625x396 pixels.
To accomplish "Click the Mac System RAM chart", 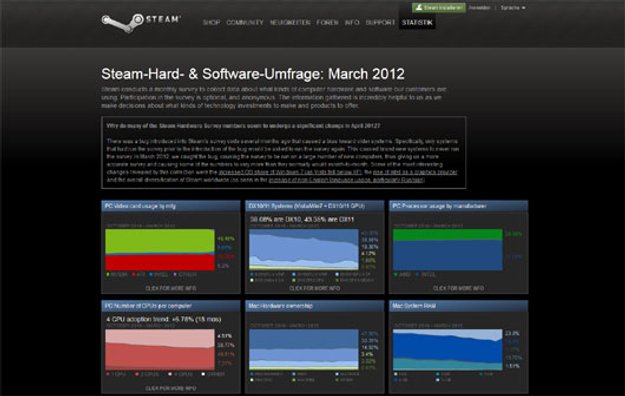I will coord(448,350).
